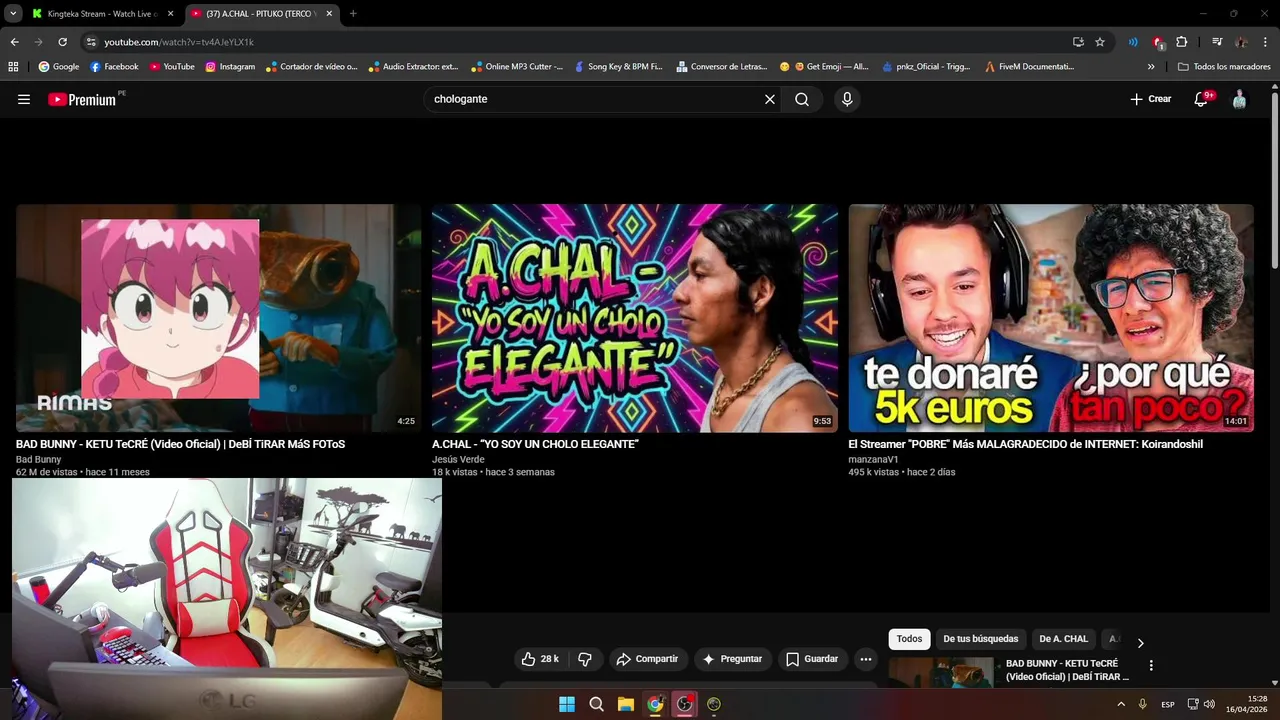Viewport: 1280px width, 720px height.
Task: Open more actions three-dot button
Action: (866, 659)
